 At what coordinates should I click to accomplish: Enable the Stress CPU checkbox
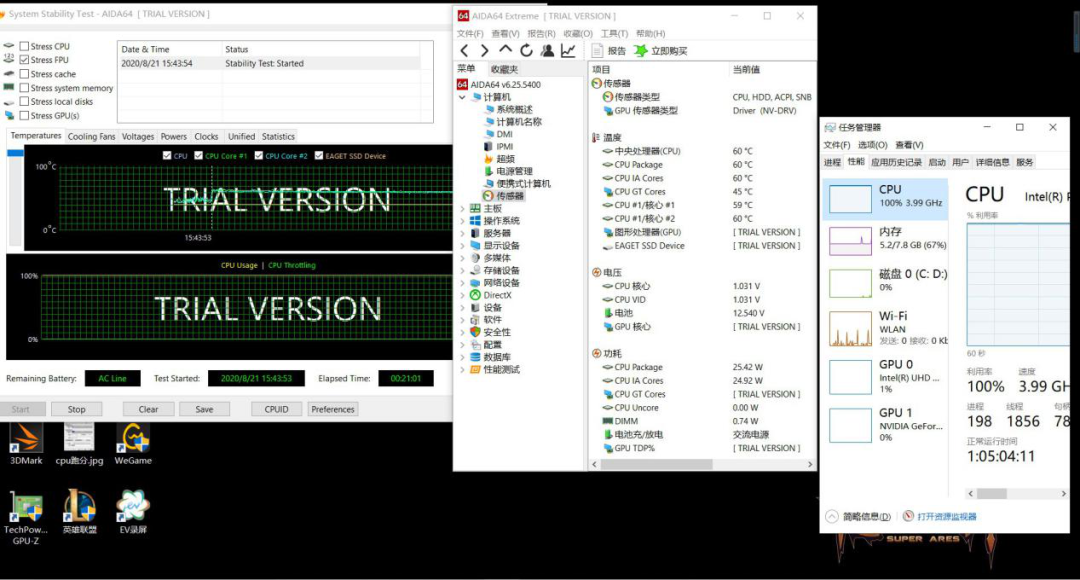24,46
